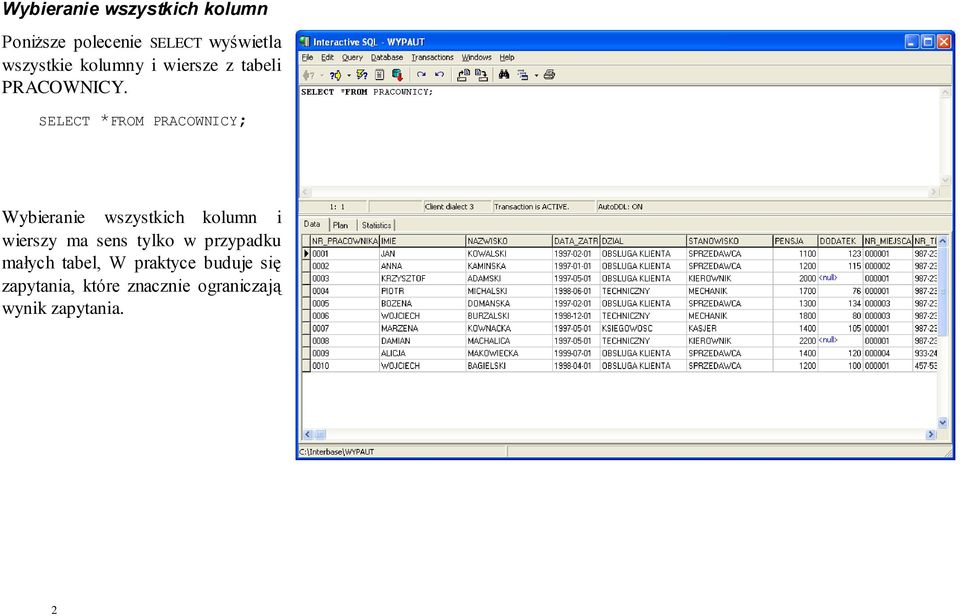960x616 pixels.
Task: Switch to the Data tab
Action: click(312, 224)
